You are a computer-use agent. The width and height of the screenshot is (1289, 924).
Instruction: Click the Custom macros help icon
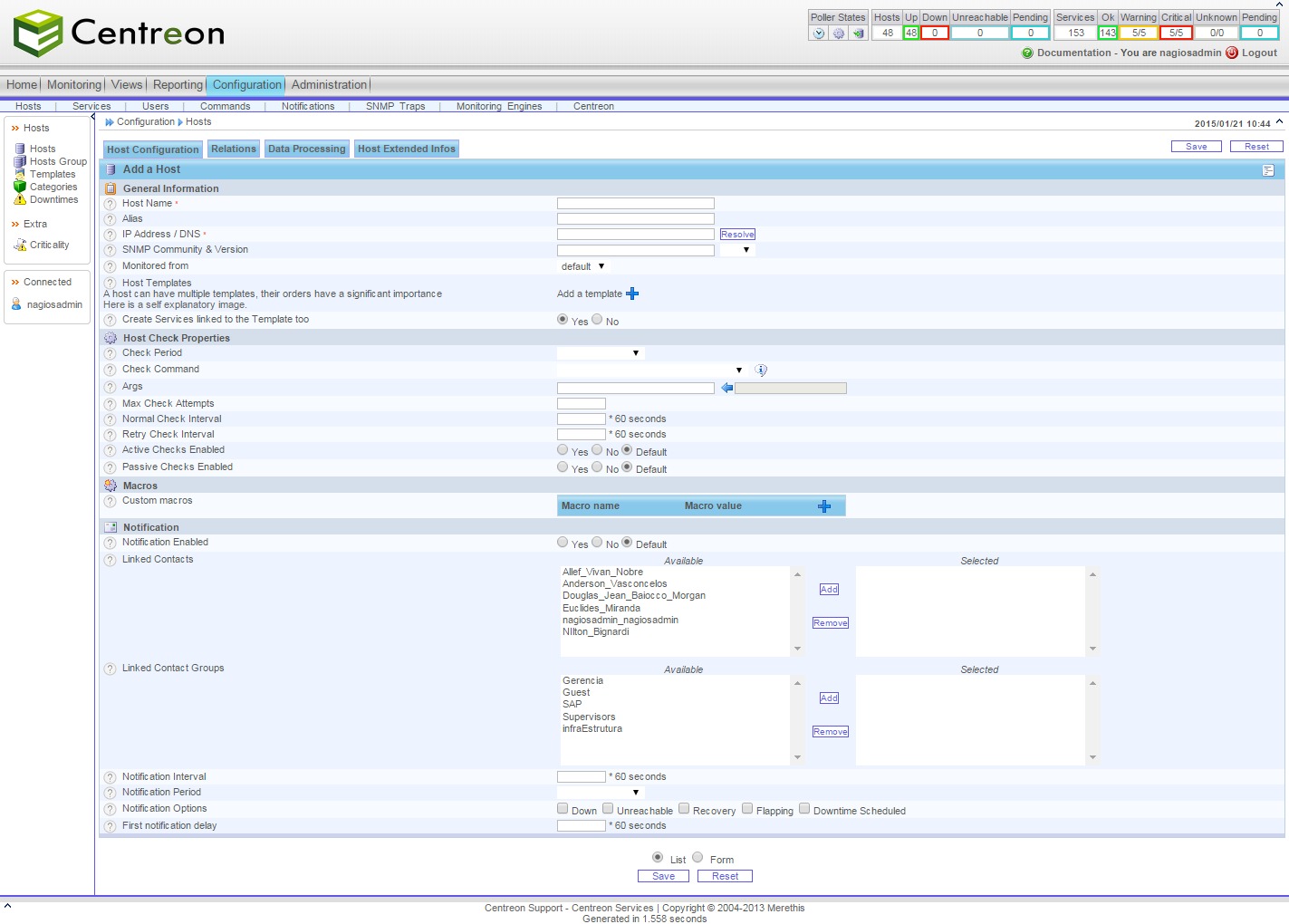click(111, 501)
